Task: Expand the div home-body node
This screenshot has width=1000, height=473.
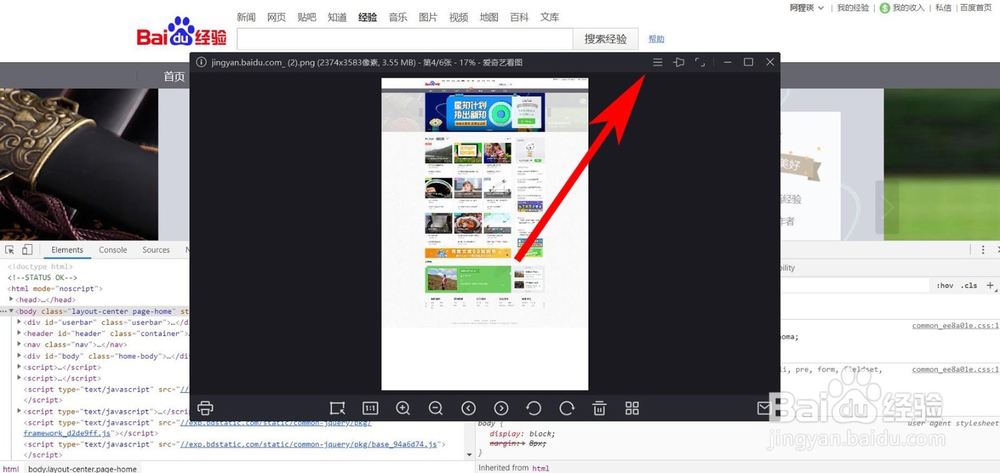Action: [x=18, y=356]
